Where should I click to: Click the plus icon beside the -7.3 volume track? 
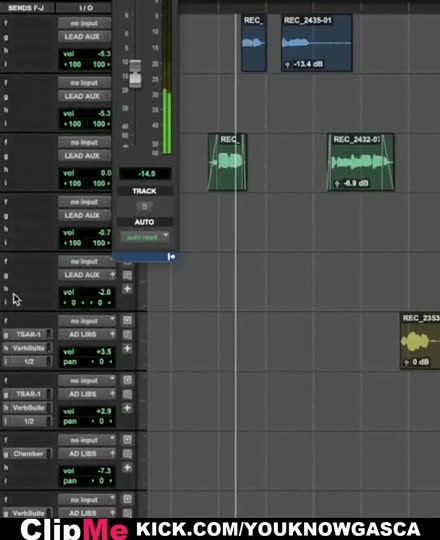[x=127, y=467]
